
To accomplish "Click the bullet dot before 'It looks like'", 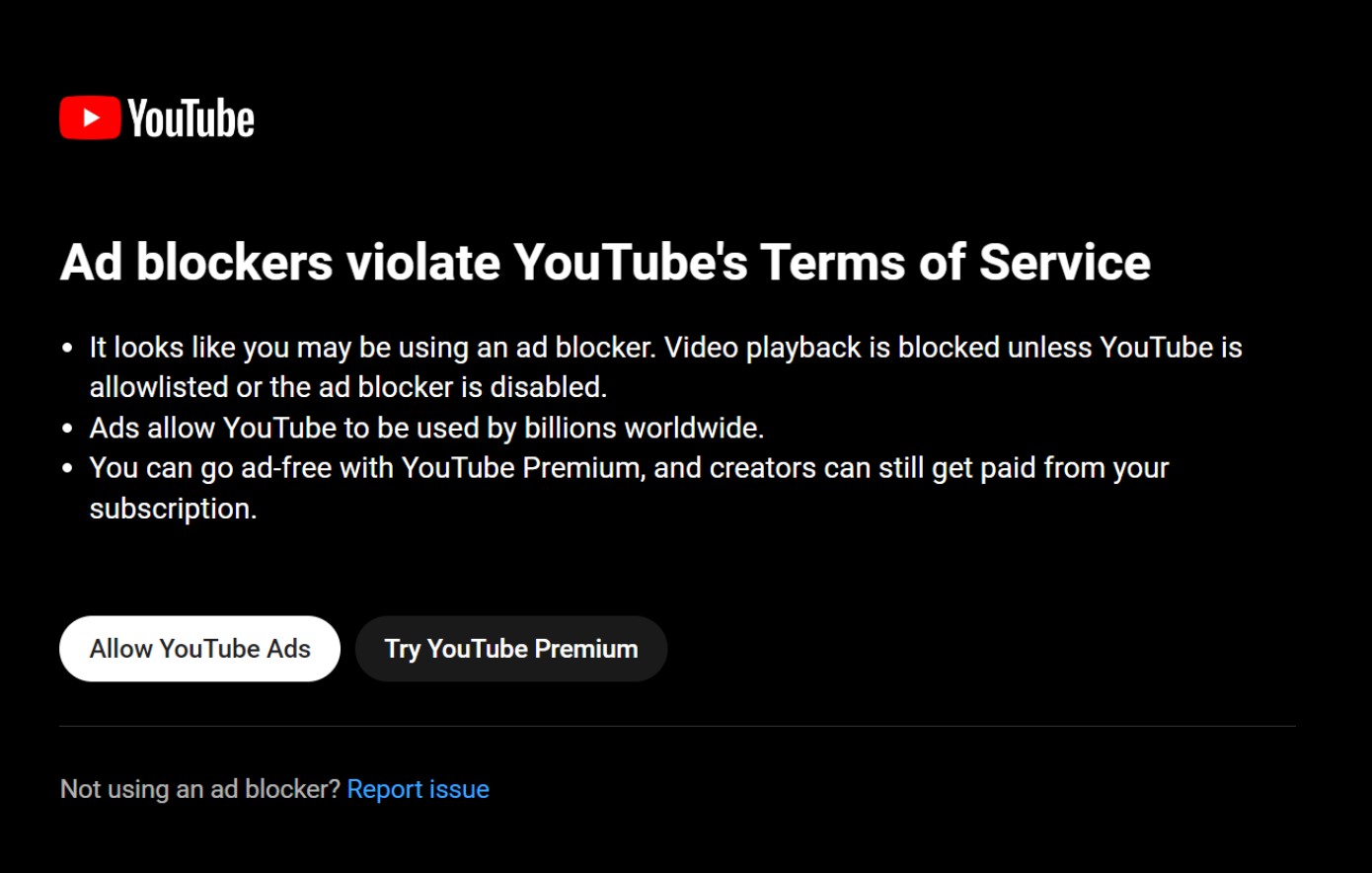I will 67,349.
